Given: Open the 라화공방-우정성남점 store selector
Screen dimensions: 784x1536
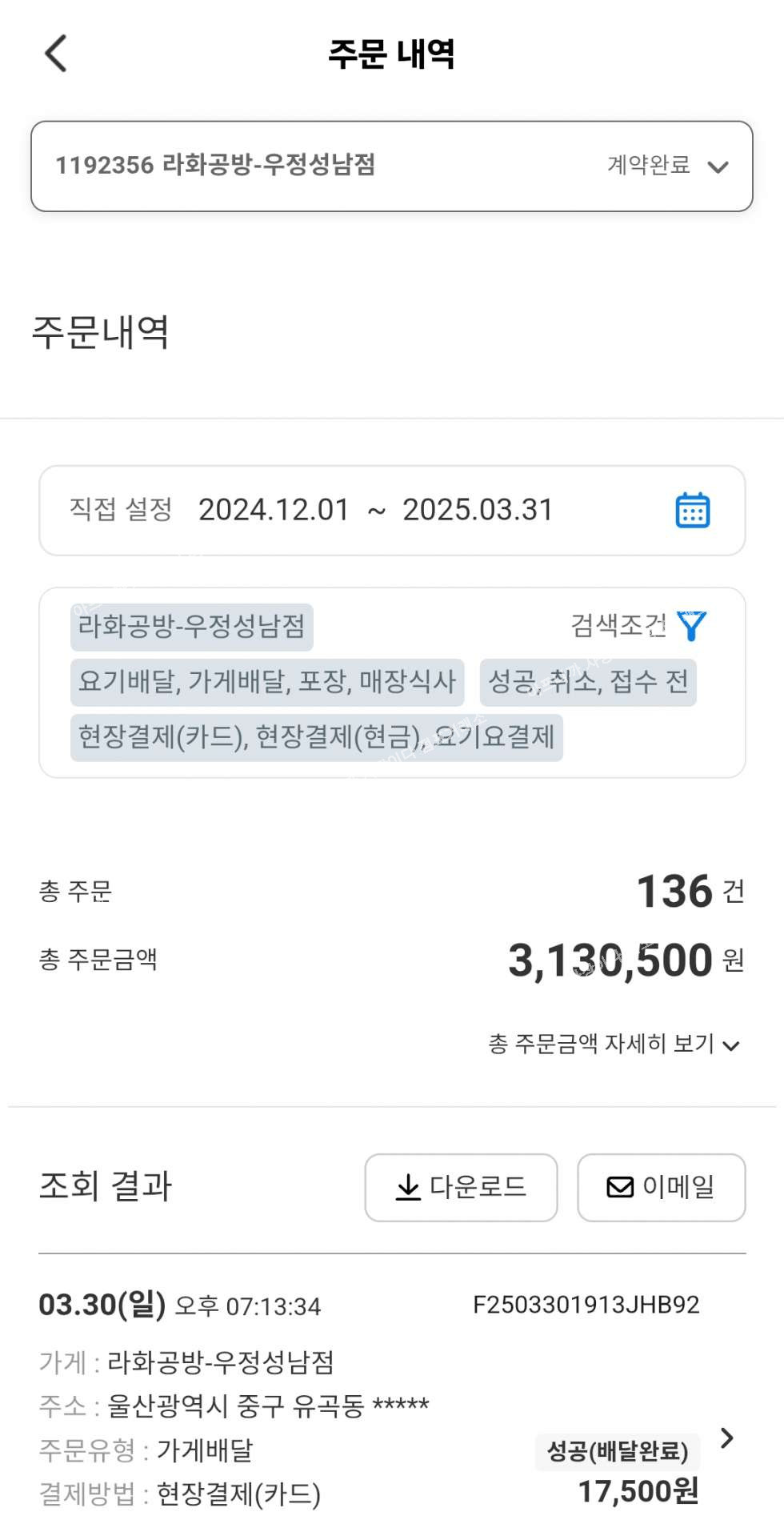Looking at the screenshot, I should (x=216, y=166).
